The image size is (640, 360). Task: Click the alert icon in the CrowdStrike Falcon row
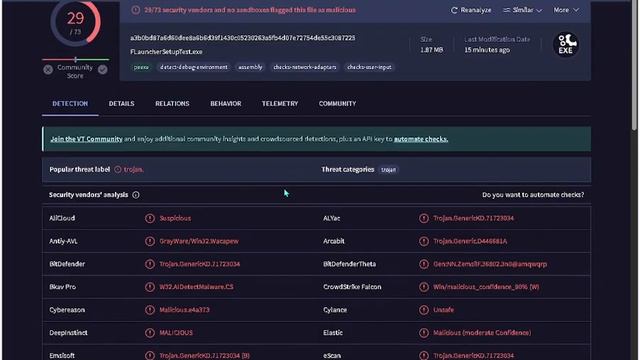click(424, 287)
